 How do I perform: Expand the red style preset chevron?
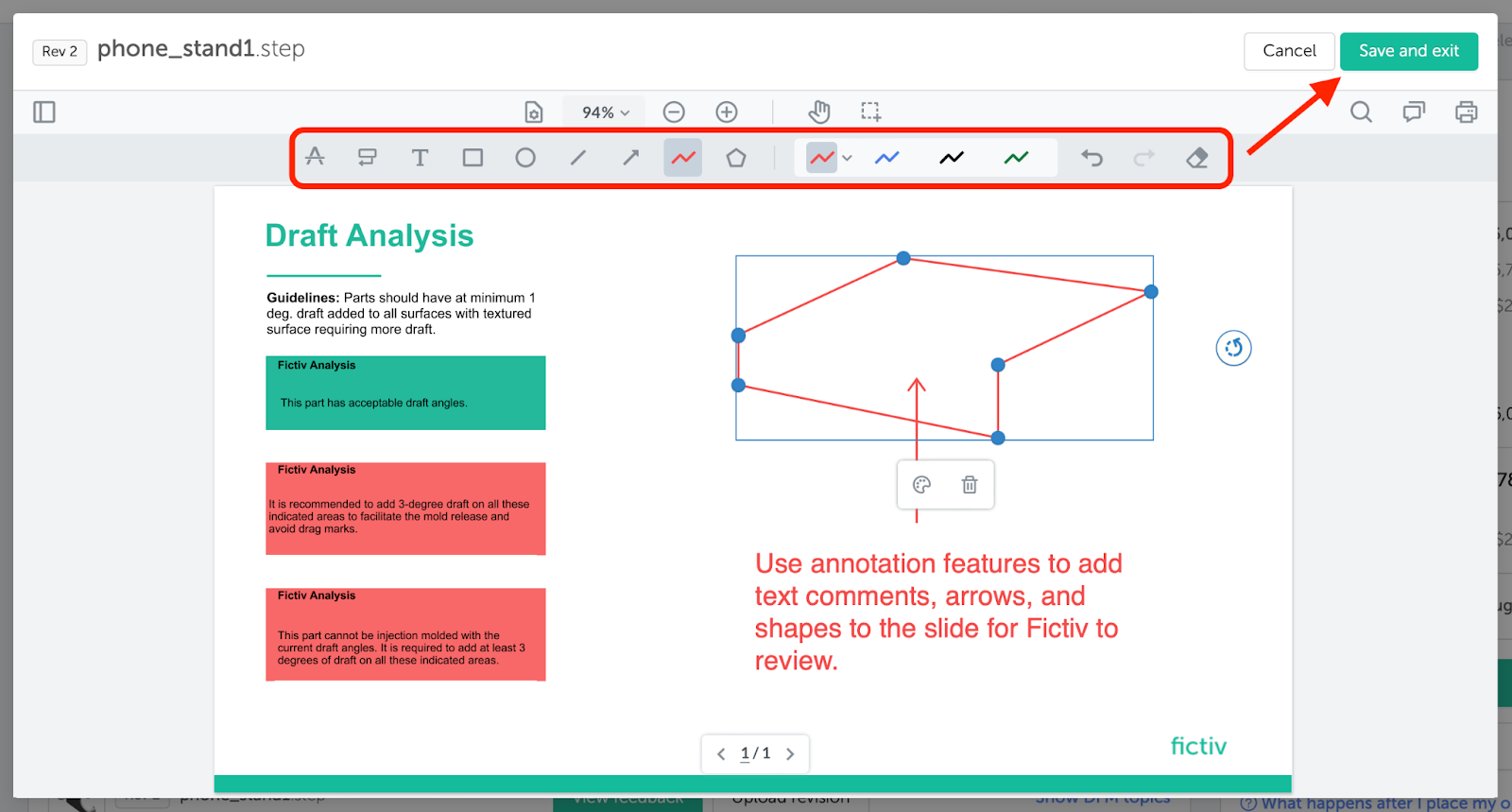click(x=848, y=158)
